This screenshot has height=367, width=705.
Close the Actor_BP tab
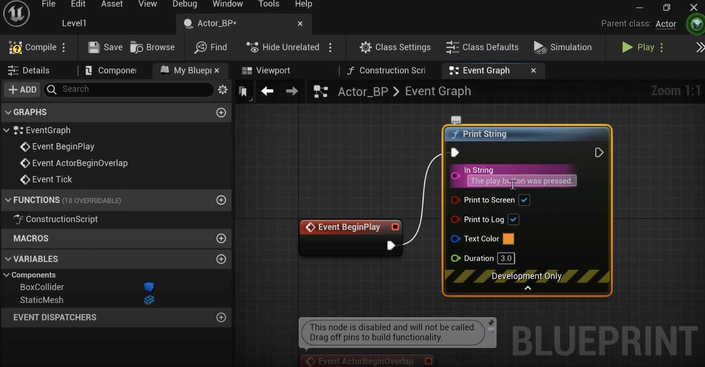pos(300,23)
